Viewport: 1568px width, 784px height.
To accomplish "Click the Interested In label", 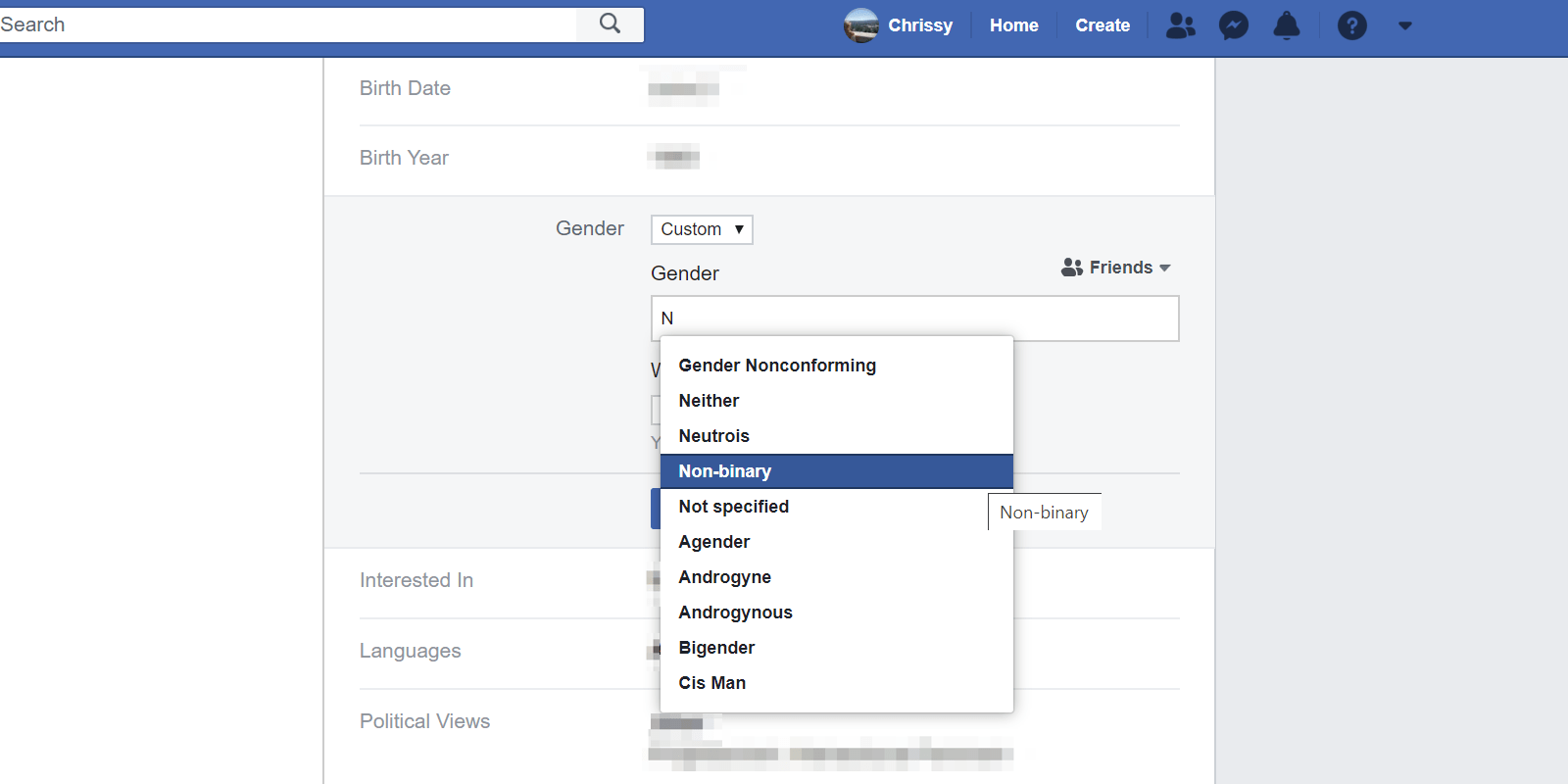I will pos(416,580).
